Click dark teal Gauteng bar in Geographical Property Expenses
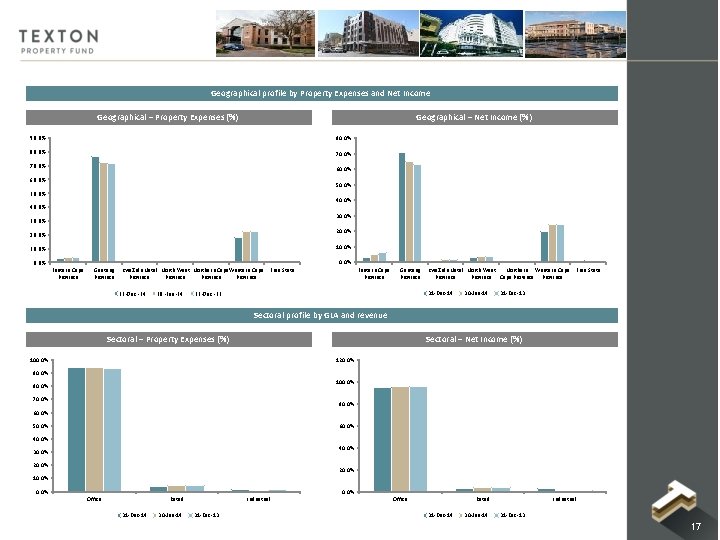Image resolution: width=720 pixels, height=540 pixels. (96, 209)
